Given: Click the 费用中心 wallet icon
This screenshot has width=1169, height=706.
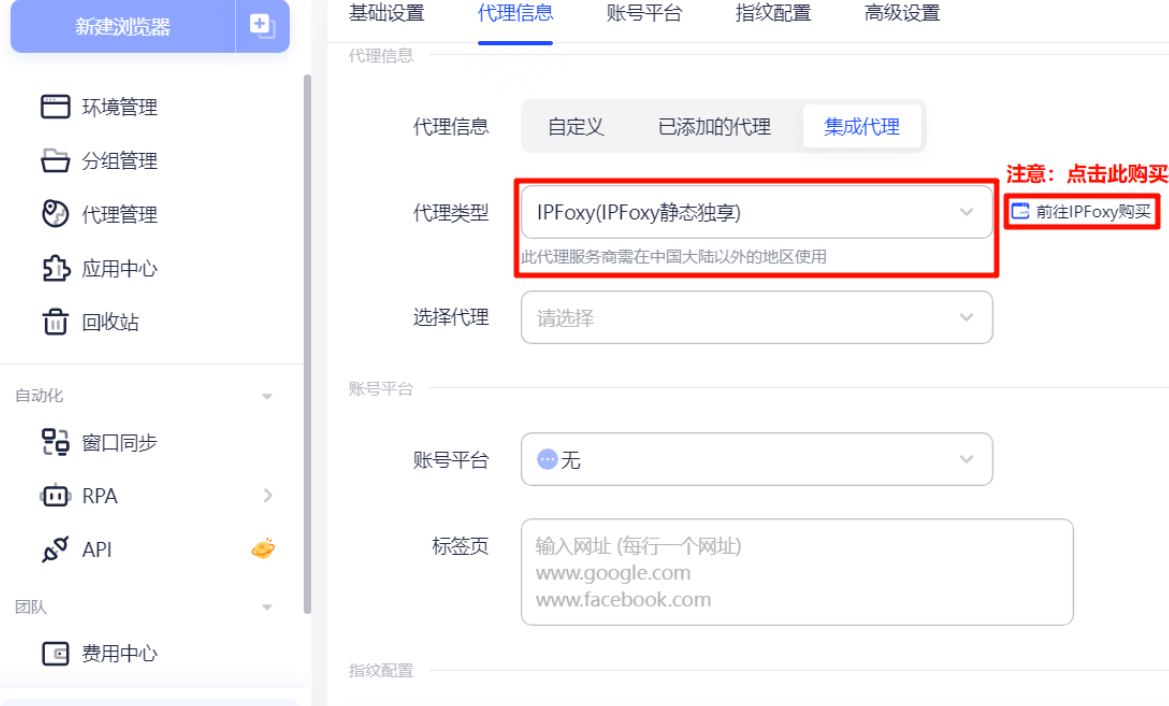Looking at the screenshot, I should (55, 654).
